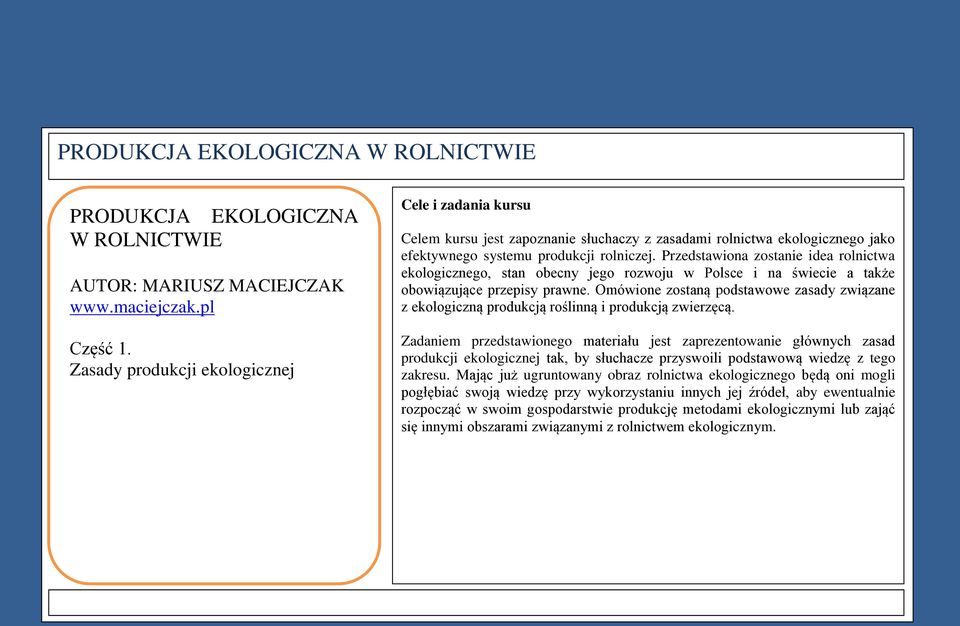Click the text Część 1.

[100, 349]
